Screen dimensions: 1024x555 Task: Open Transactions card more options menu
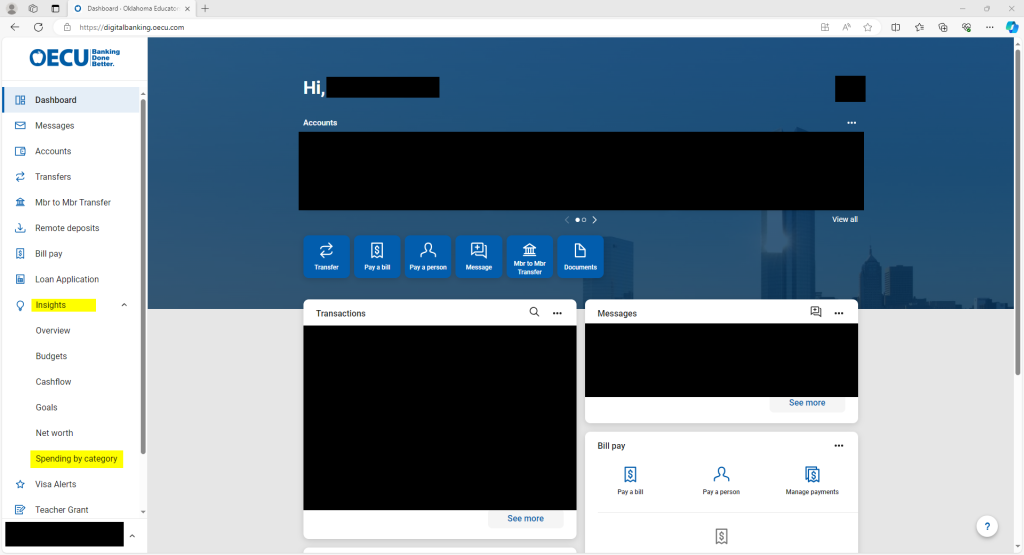click(x=557, y=313)
